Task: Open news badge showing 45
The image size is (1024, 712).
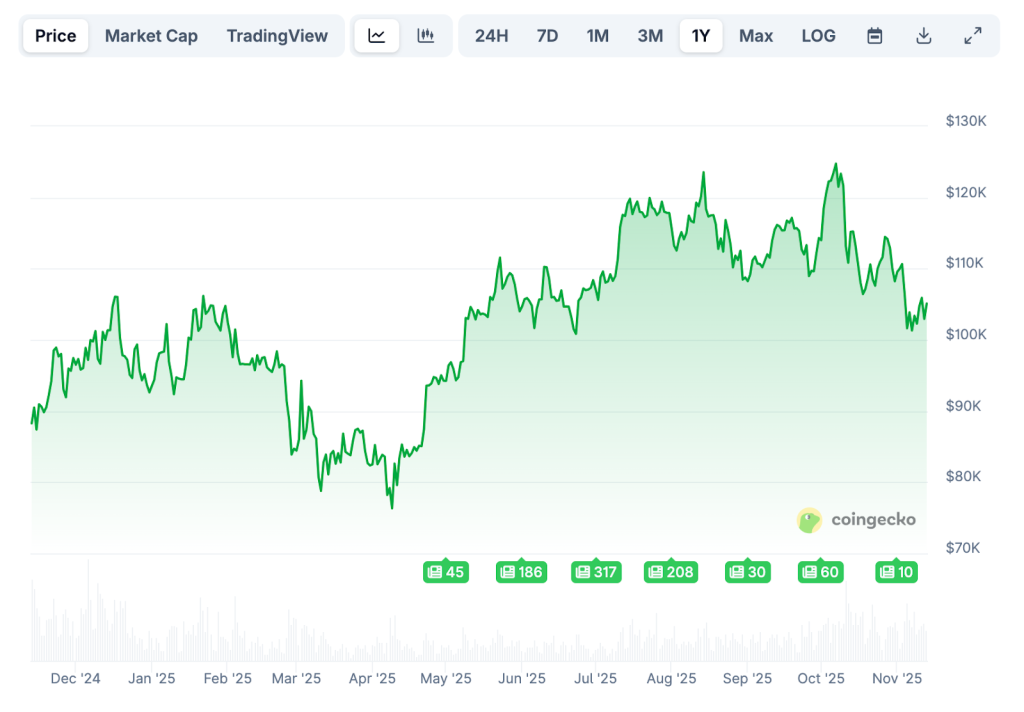Action: click(445, 572)
